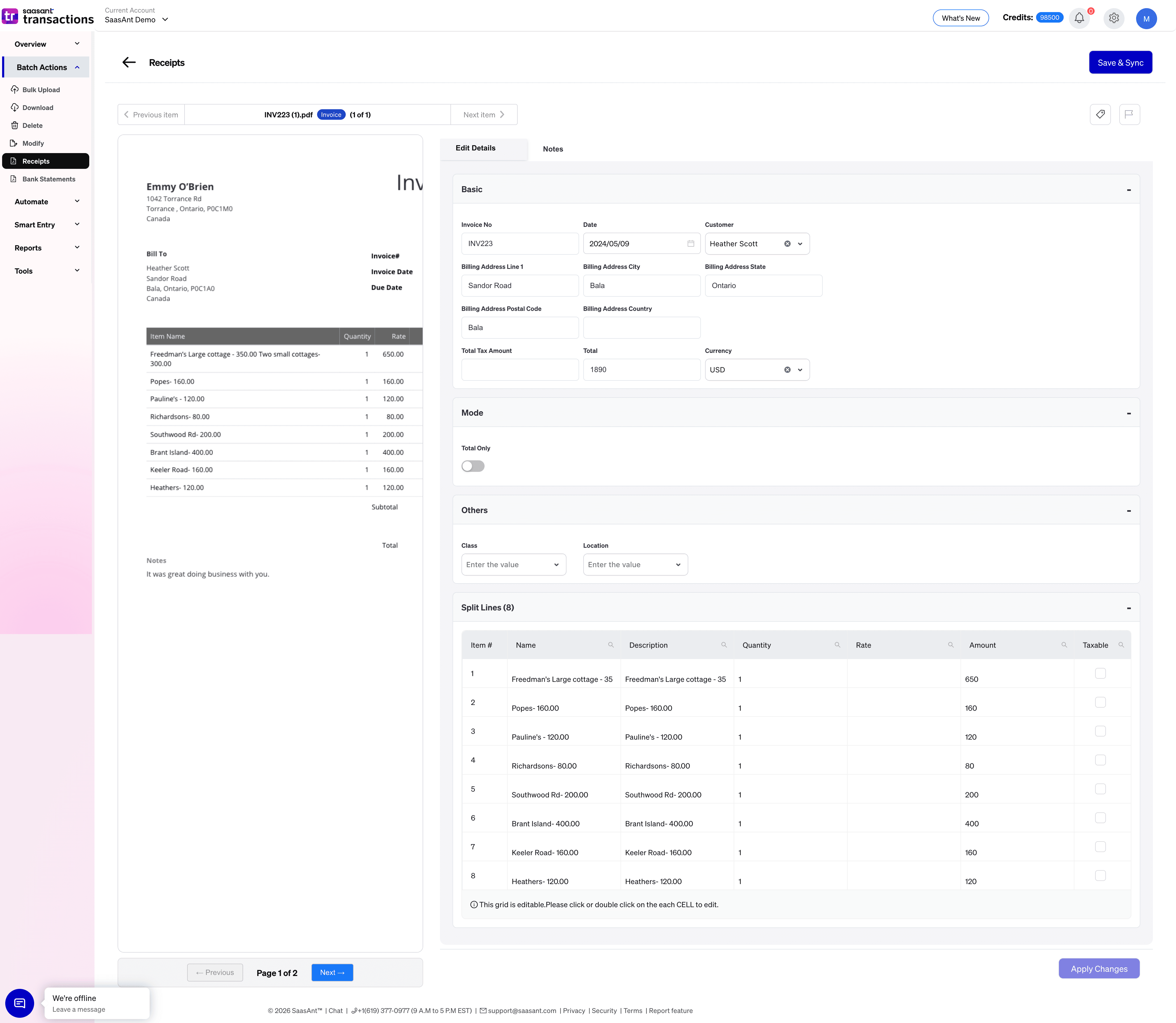Open the Download batch action
The width and height of the screenshot is (1176, 1023).
coord(38,107)
